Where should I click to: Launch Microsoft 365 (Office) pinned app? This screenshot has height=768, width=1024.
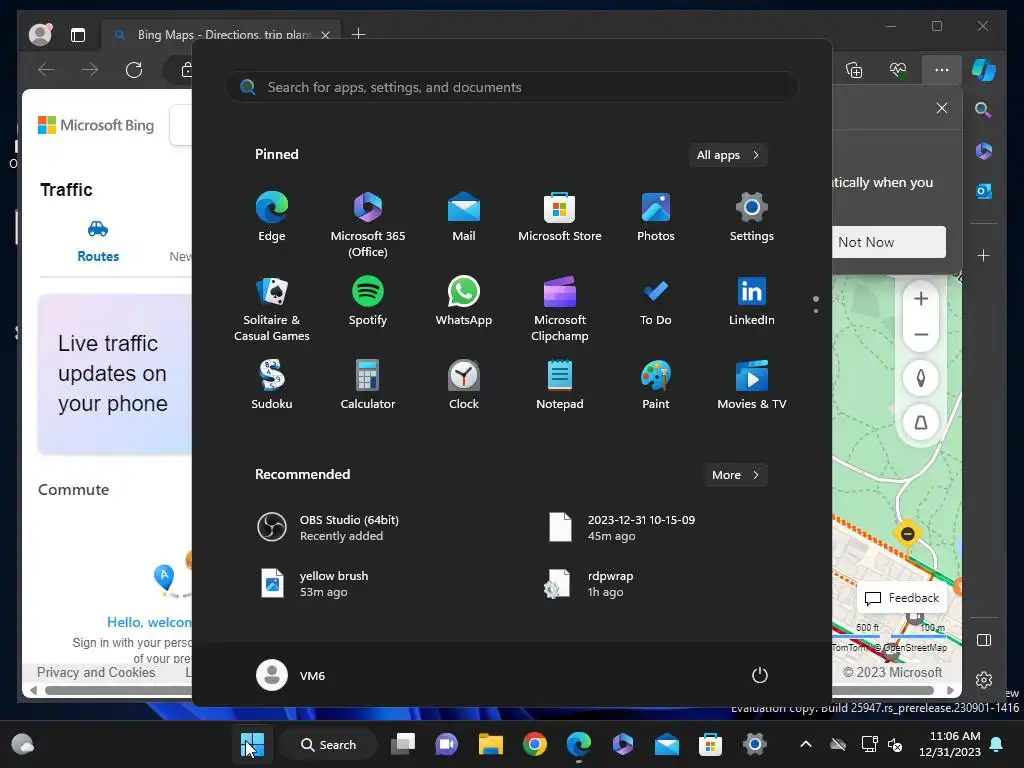click(x=368, y=224)
